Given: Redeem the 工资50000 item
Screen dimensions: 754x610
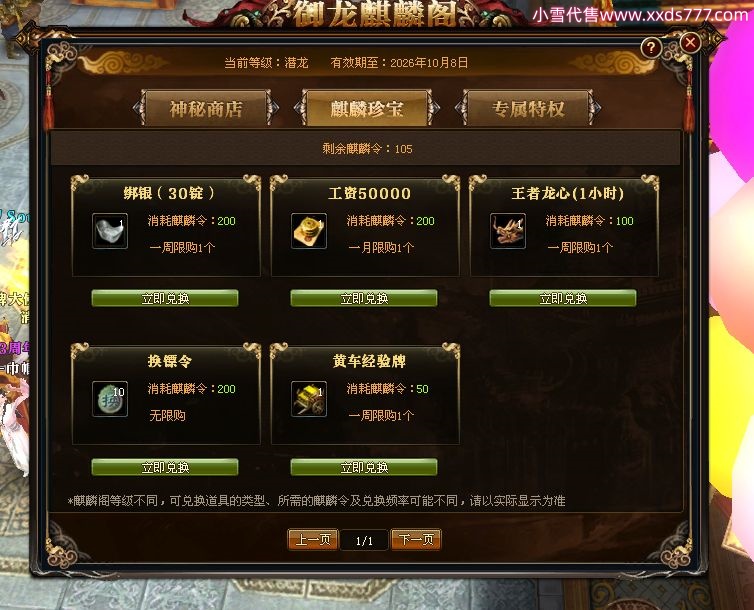Looking at the screenshot, I should pyautogui.click(x=364, y=298).
